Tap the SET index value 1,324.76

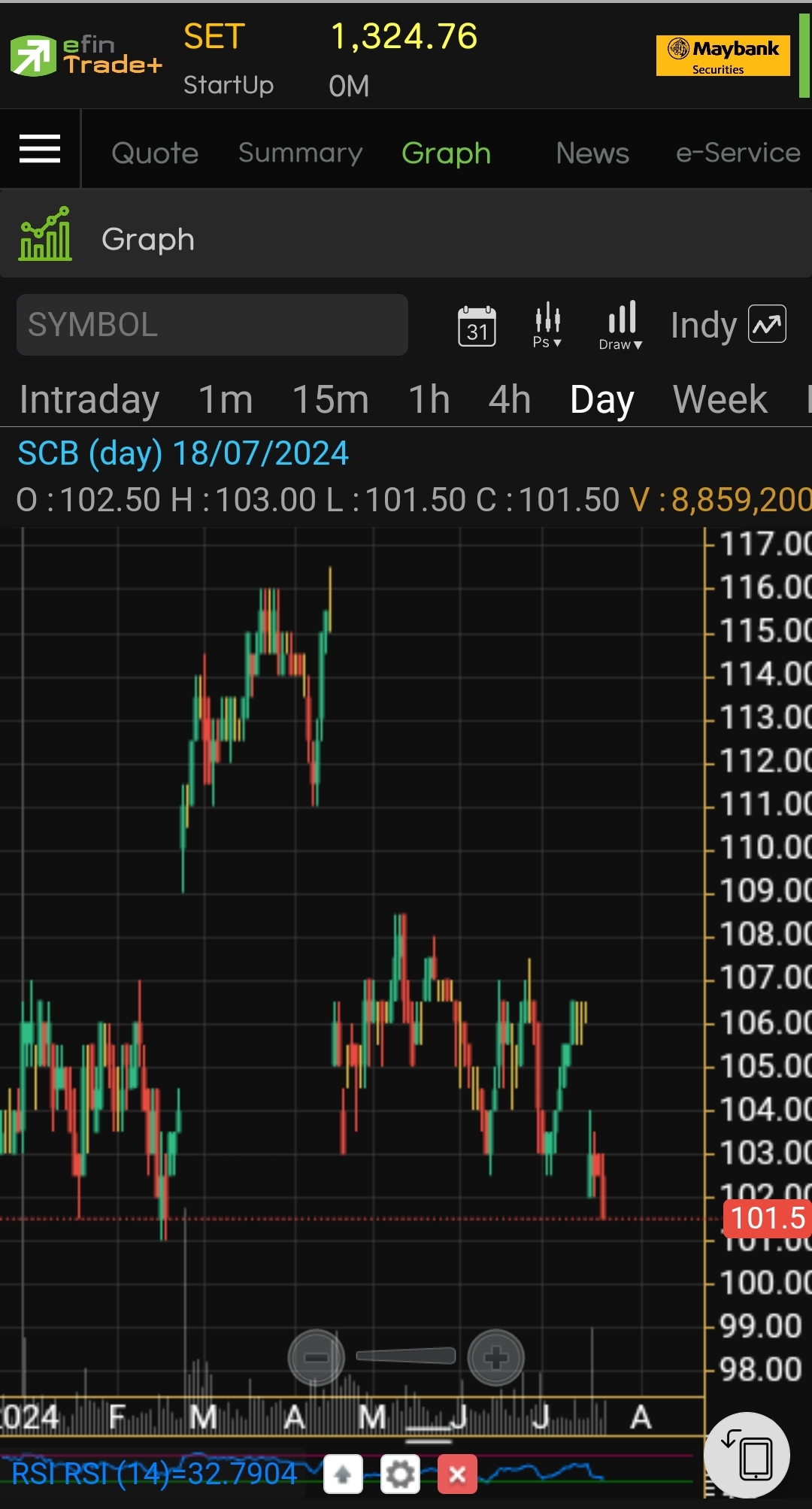pyautogui.click(x=404, y=36)
